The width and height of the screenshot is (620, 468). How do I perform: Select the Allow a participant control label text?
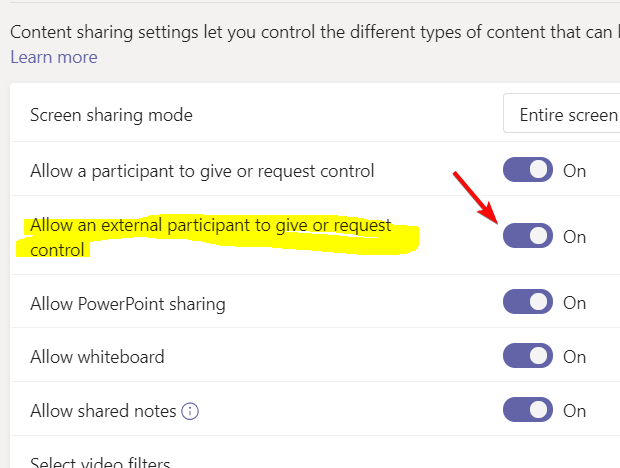[x=202, y=171]
